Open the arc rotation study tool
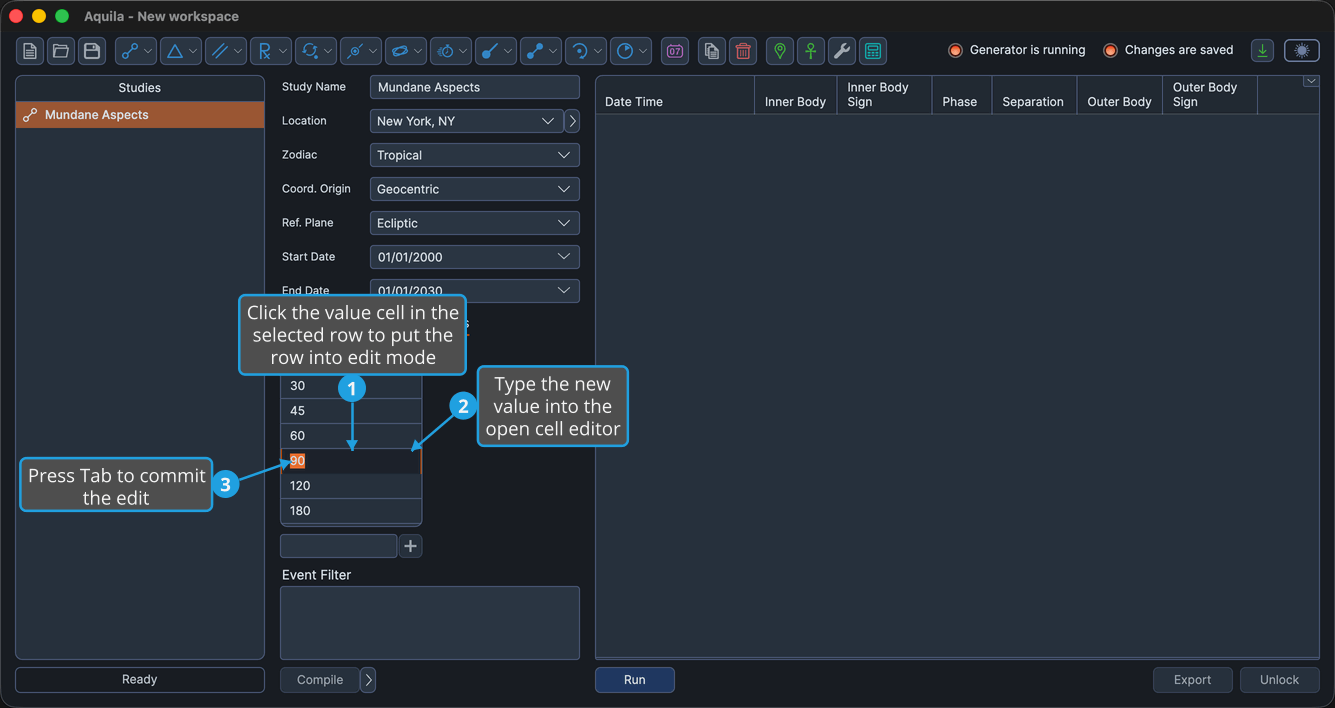The image size is (1335, 708). pyautogui.click(x=586, y=51)
